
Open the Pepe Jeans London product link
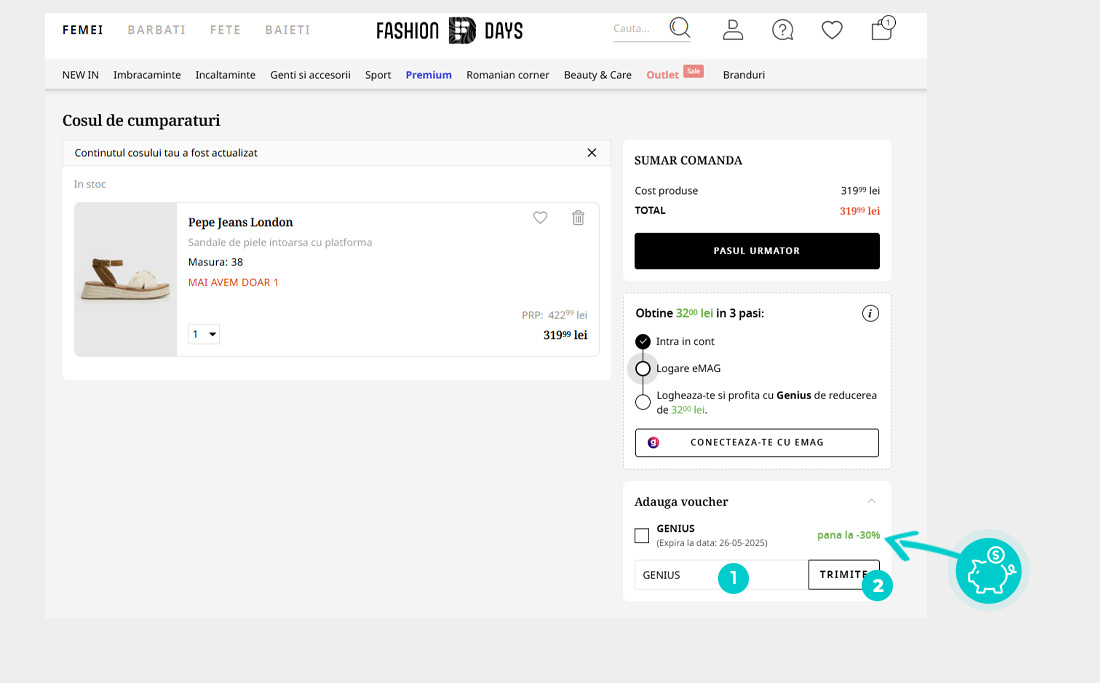241,222
